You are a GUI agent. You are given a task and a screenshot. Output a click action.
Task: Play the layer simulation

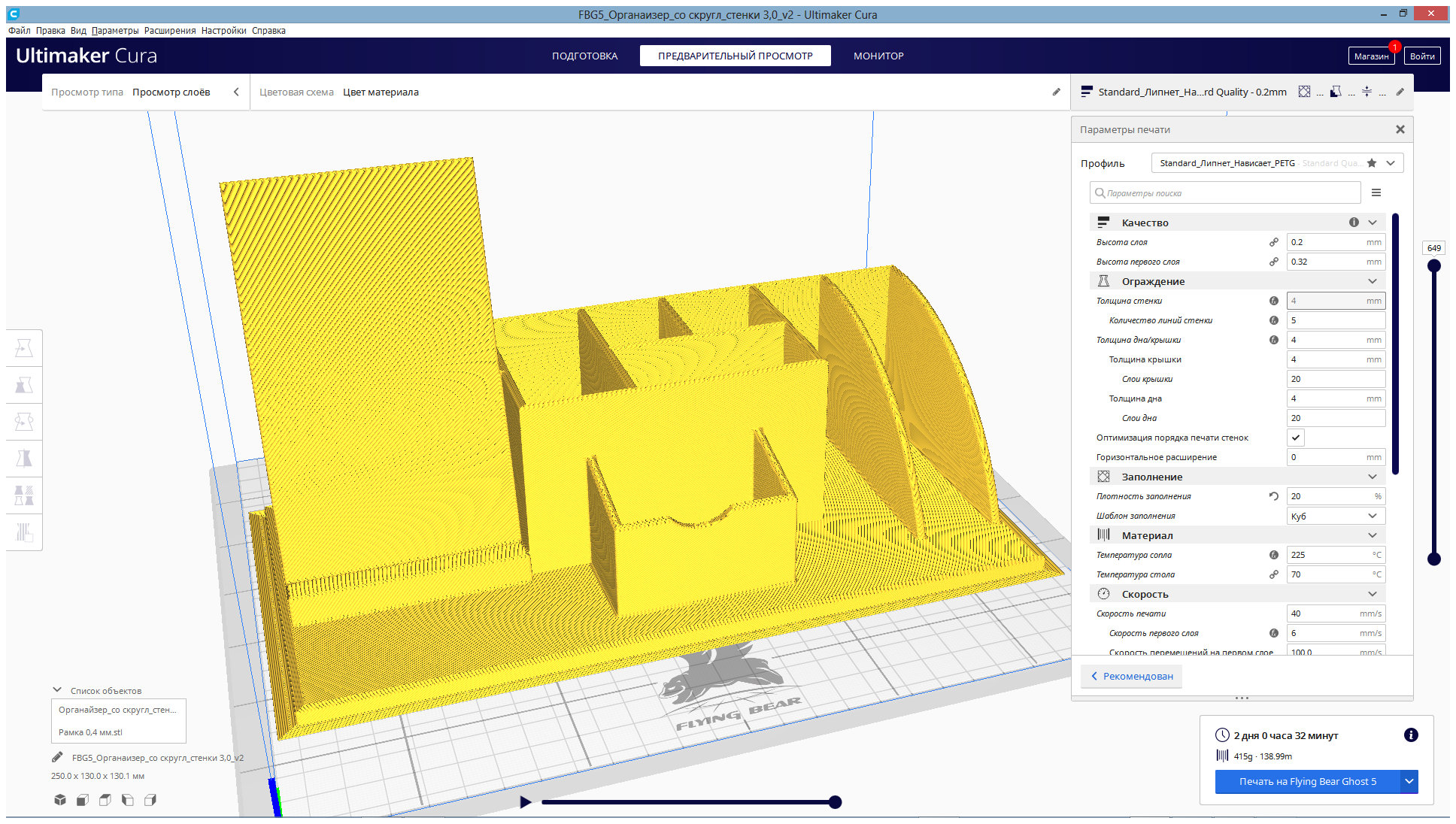coord(526,802)
